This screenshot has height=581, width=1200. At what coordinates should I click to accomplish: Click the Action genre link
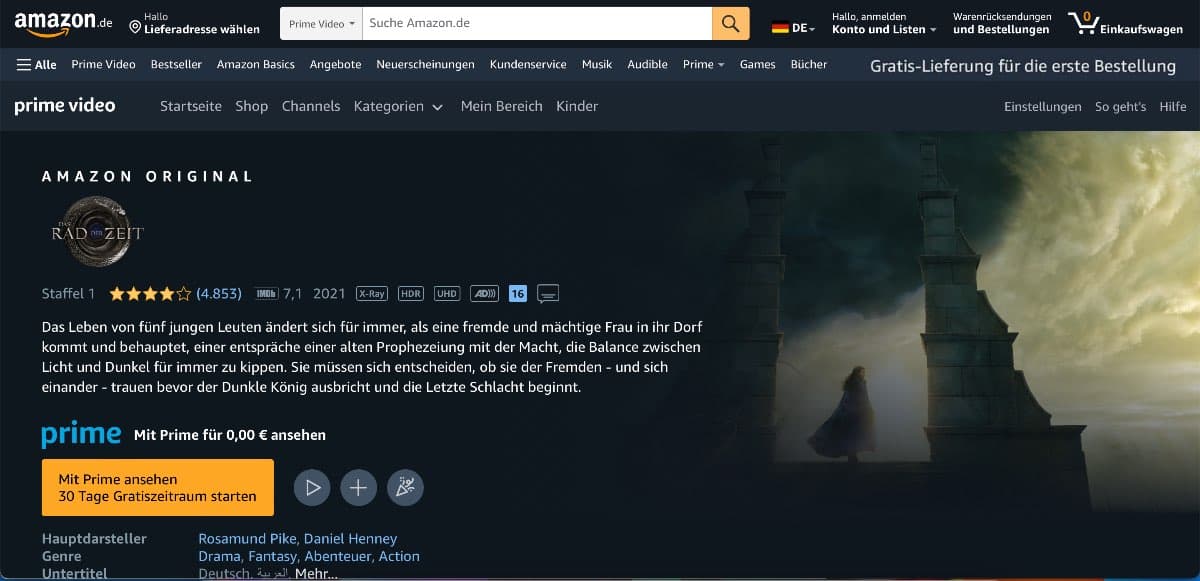400,556
